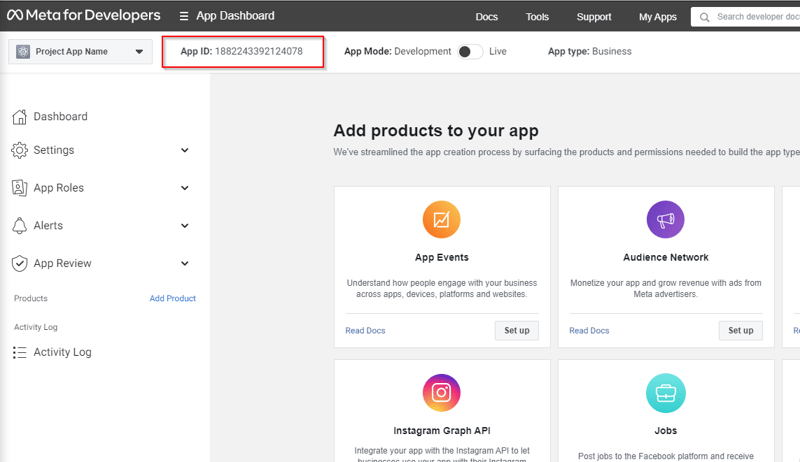Click the App Events orange chart icon
Image resolution: width=800 pixels, height=462 pixels.
[441, 219]
